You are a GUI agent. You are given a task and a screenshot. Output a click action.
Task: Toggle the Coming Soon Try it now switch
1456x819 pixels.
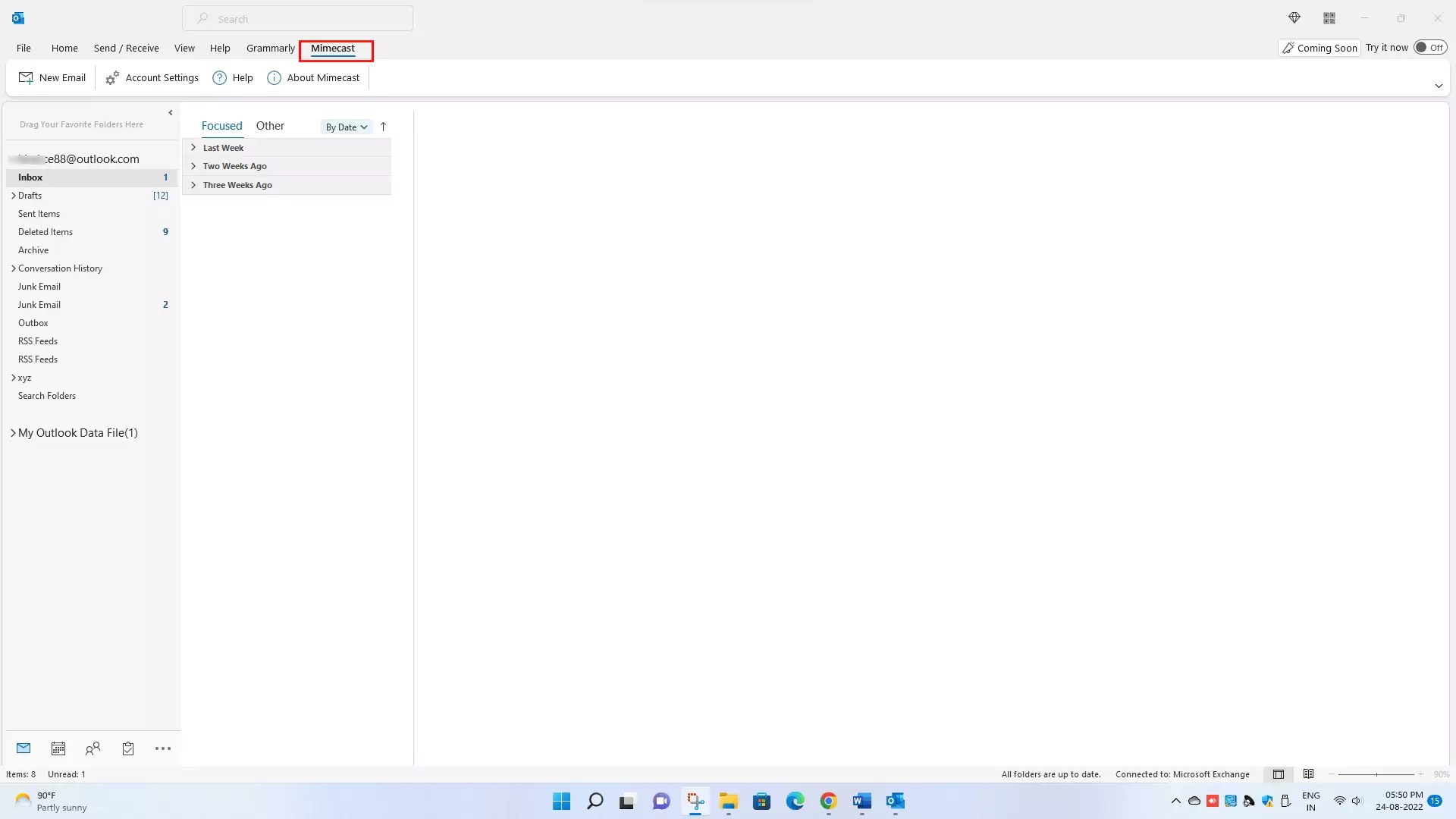(x=1430, y=46)
